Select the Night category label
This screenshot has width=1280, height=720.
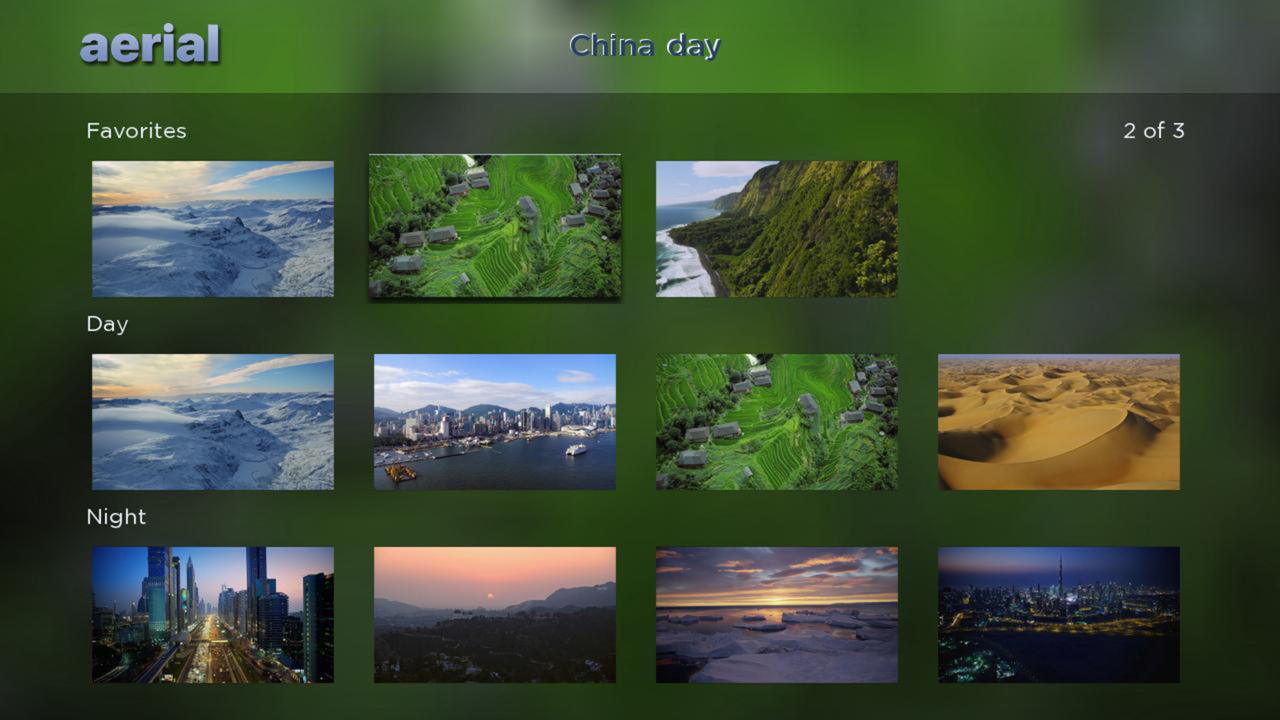coord(117,516)
